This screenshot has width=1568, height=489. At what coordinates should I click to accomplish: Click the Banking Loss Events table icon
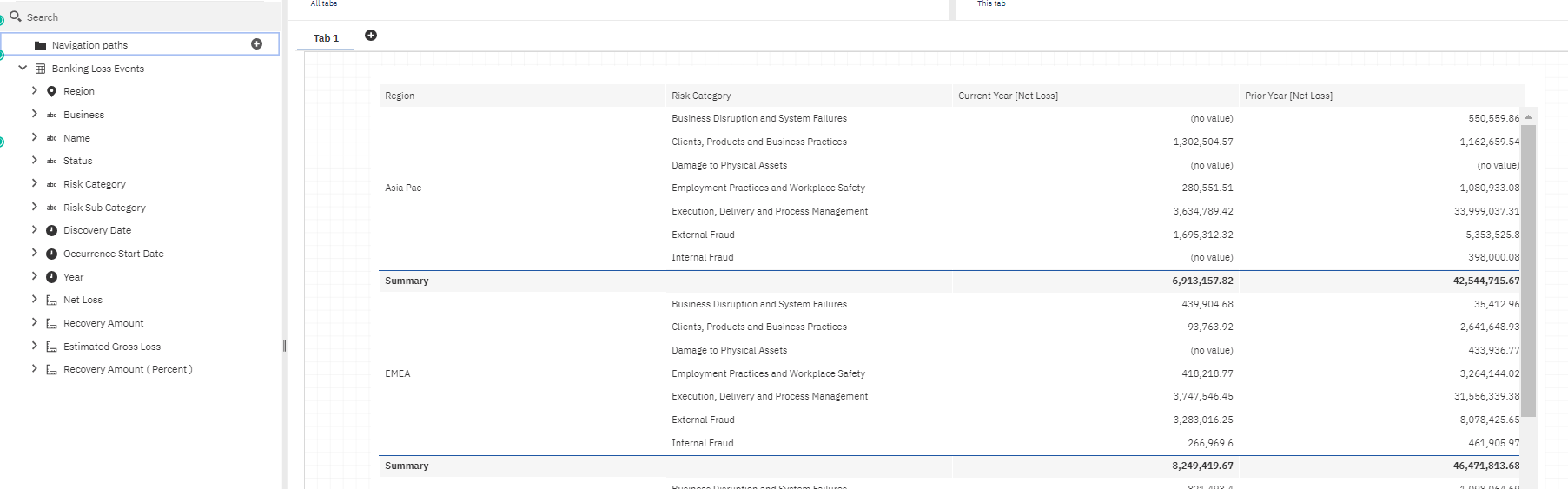(40, 69)
